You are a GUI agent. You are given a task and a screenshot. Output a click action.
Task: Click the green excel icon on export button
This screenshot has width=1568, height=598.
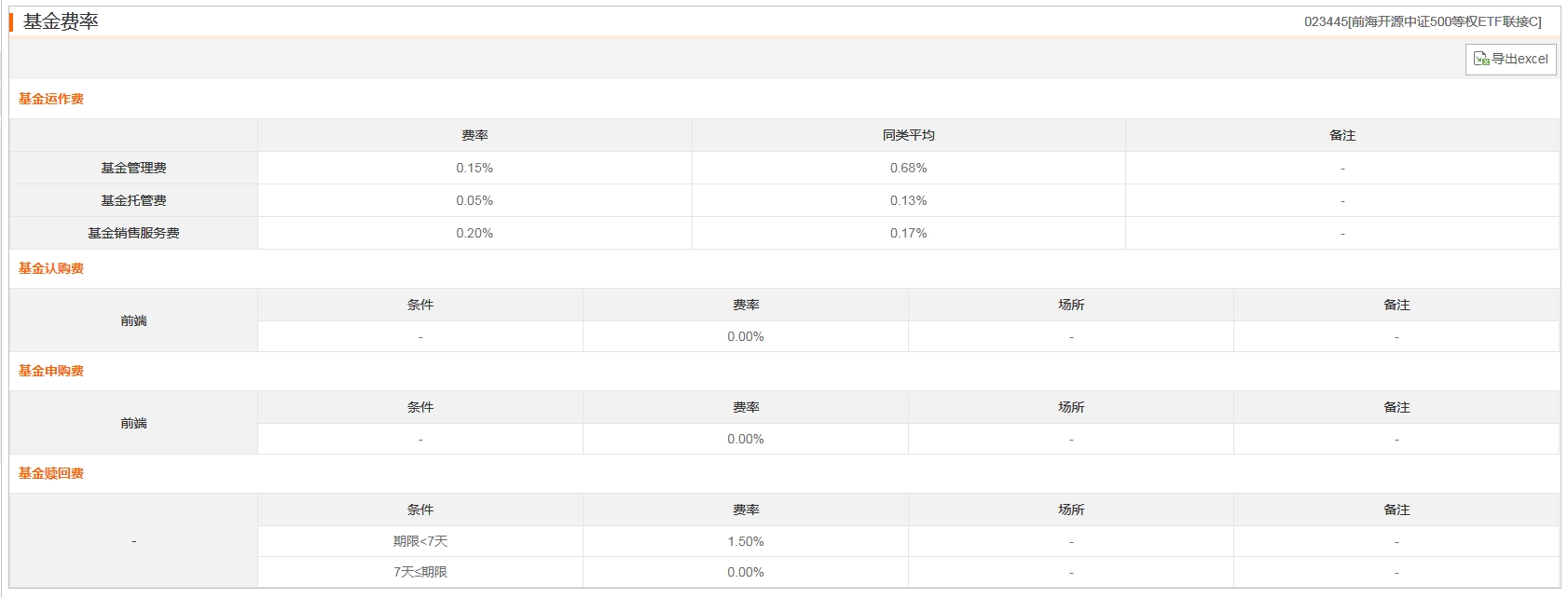point(1480,59)
